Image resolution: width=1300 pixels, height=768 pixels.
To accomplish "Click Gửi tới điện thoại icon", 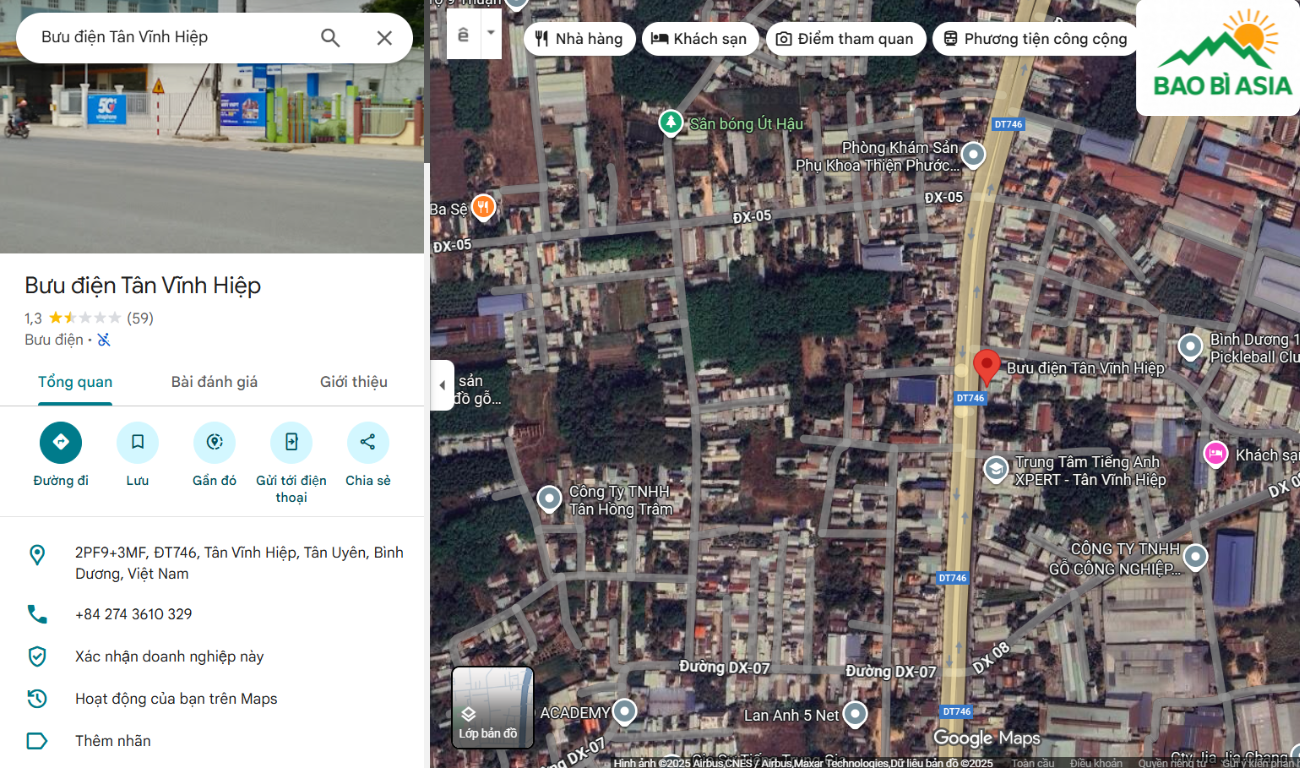I will [291, 442].
